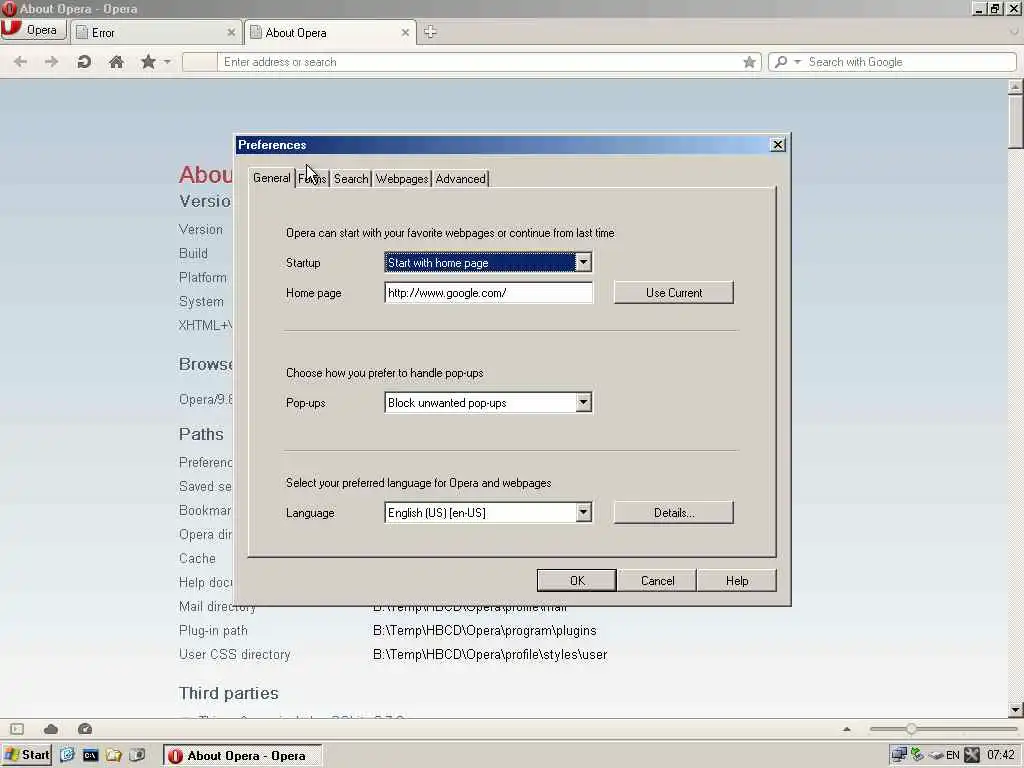
Task: Click the fourth quick launch icon beside folder
Action: pos(137,755)
